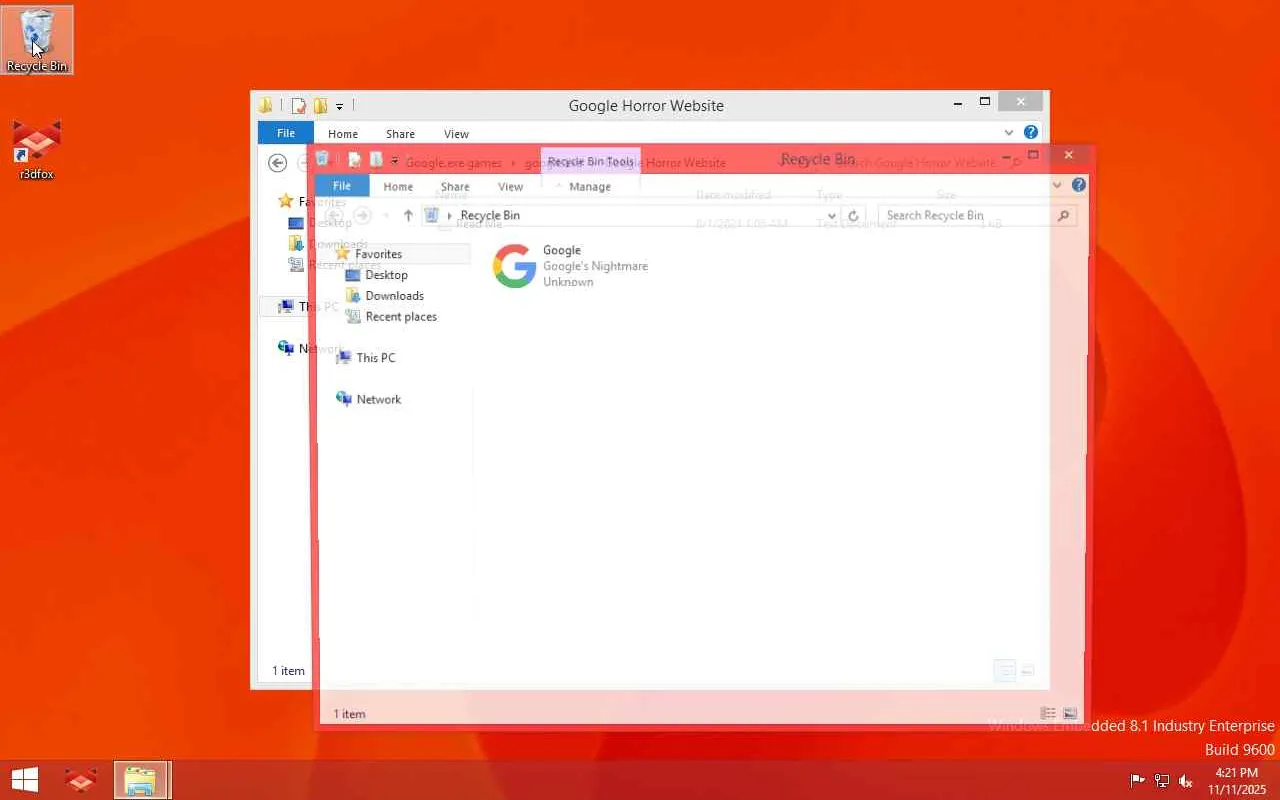Screen dimensions: 1280x800
Task: Switch Recycle Bin to details view
Action: coord(1048,713)
